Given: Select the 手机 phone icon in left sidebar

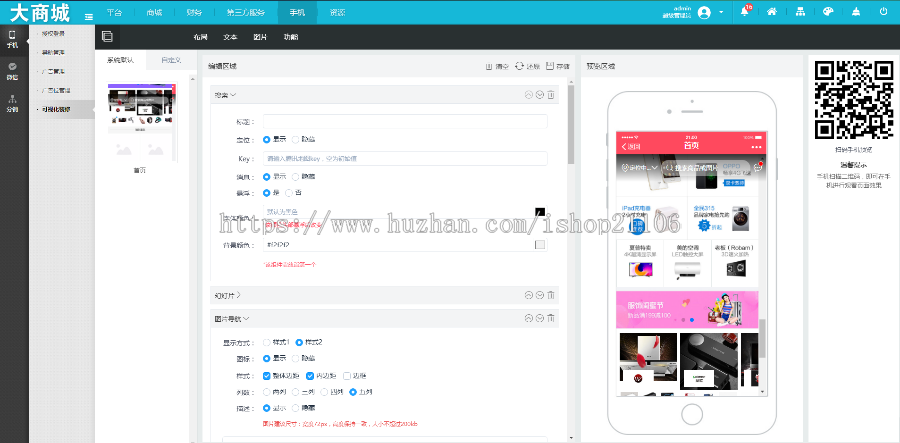Looking at the screenshot, I should [12, 34].
